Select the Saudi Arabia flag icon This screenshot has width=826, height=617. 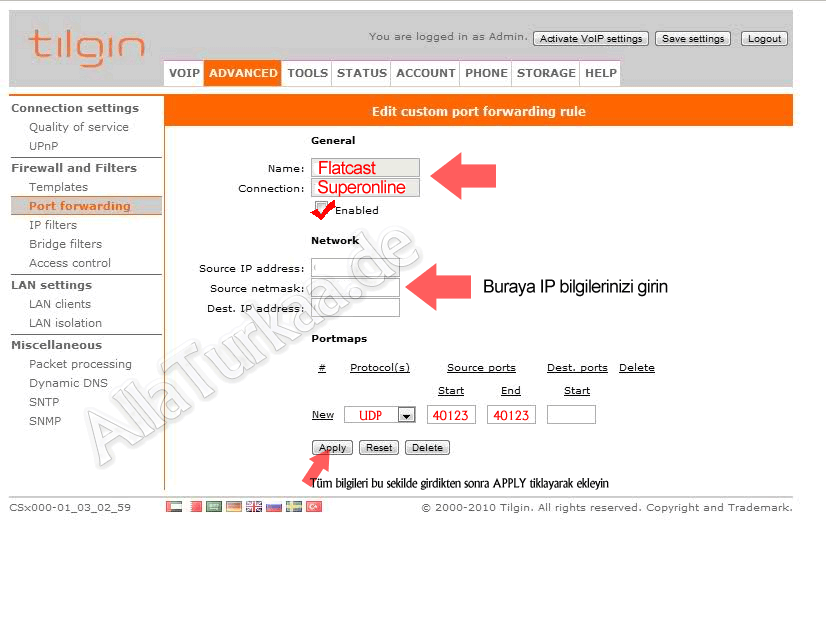pyautogui.click(x=214, y=507)
